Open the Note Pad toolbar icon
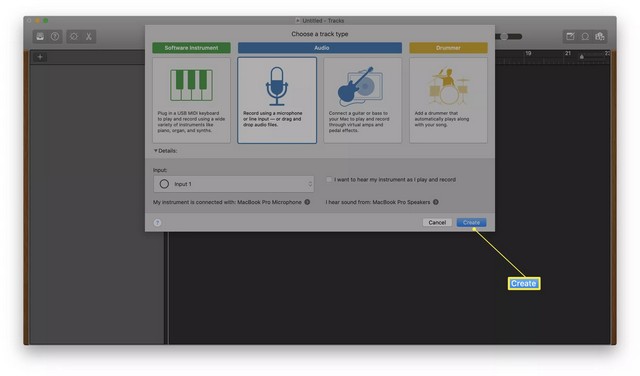 coord(570,36)
